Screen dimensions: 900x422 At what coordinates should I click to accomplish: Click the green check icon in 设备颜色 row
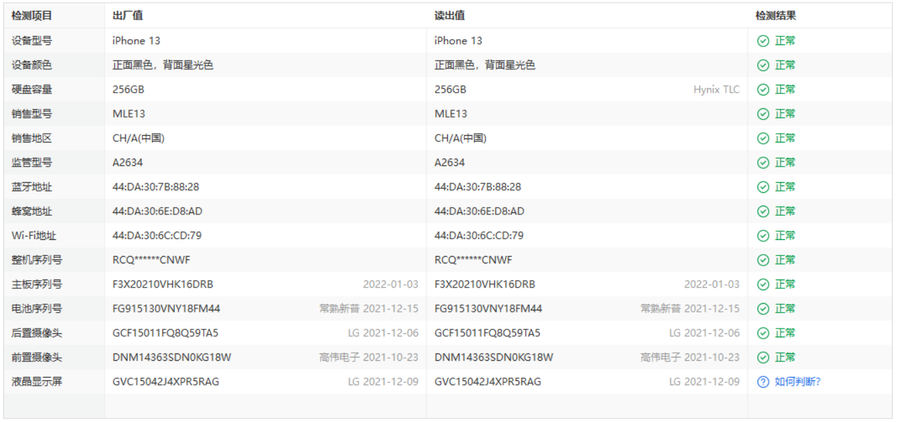coord(763,65)
